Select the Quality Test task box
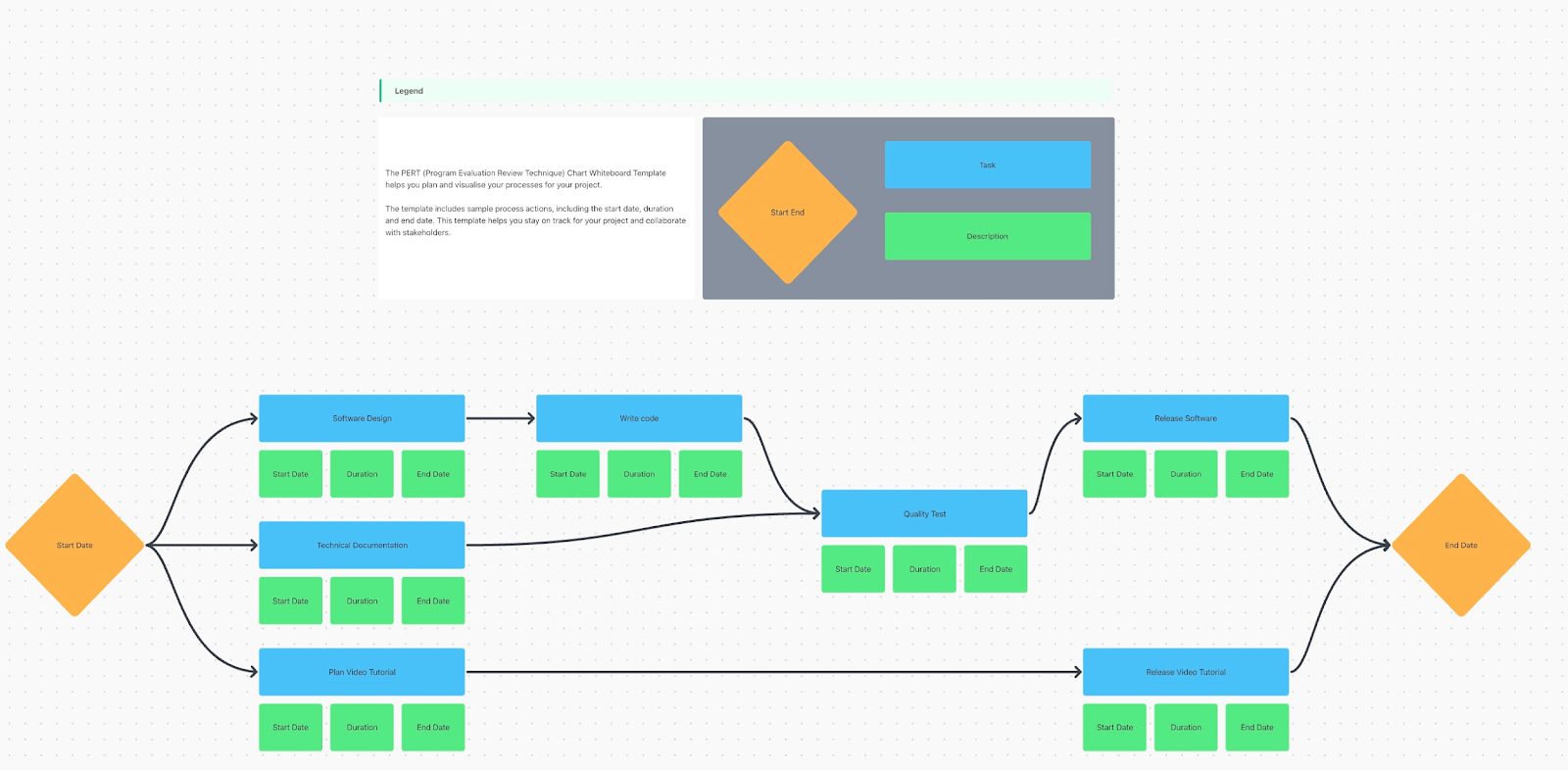The width and height of the screenshot is (1568, 770). [x=924, y=513]
